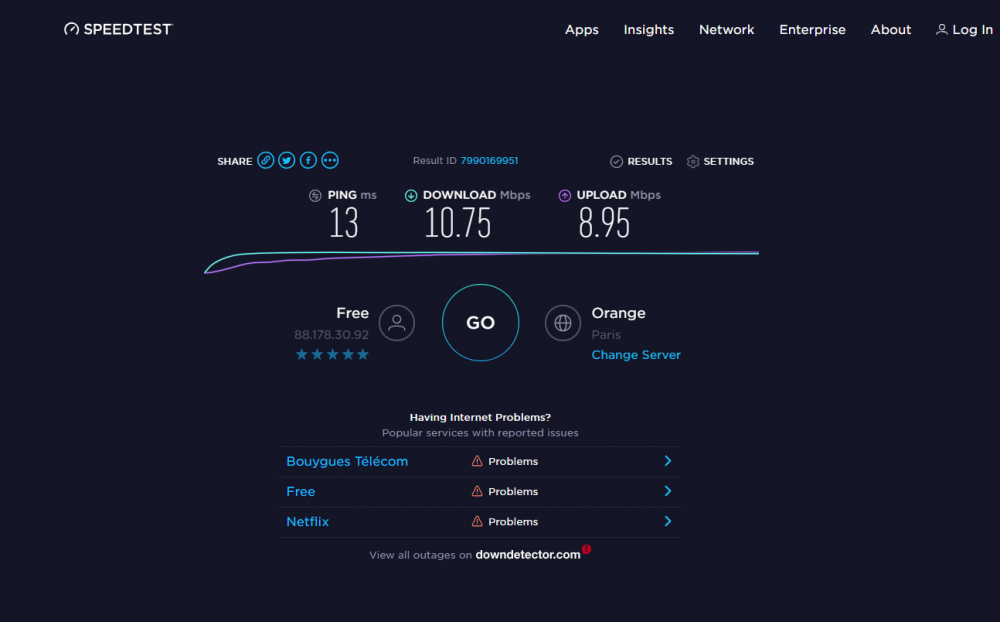
Task: Click the ping value 13
Action: coord(344,223)
